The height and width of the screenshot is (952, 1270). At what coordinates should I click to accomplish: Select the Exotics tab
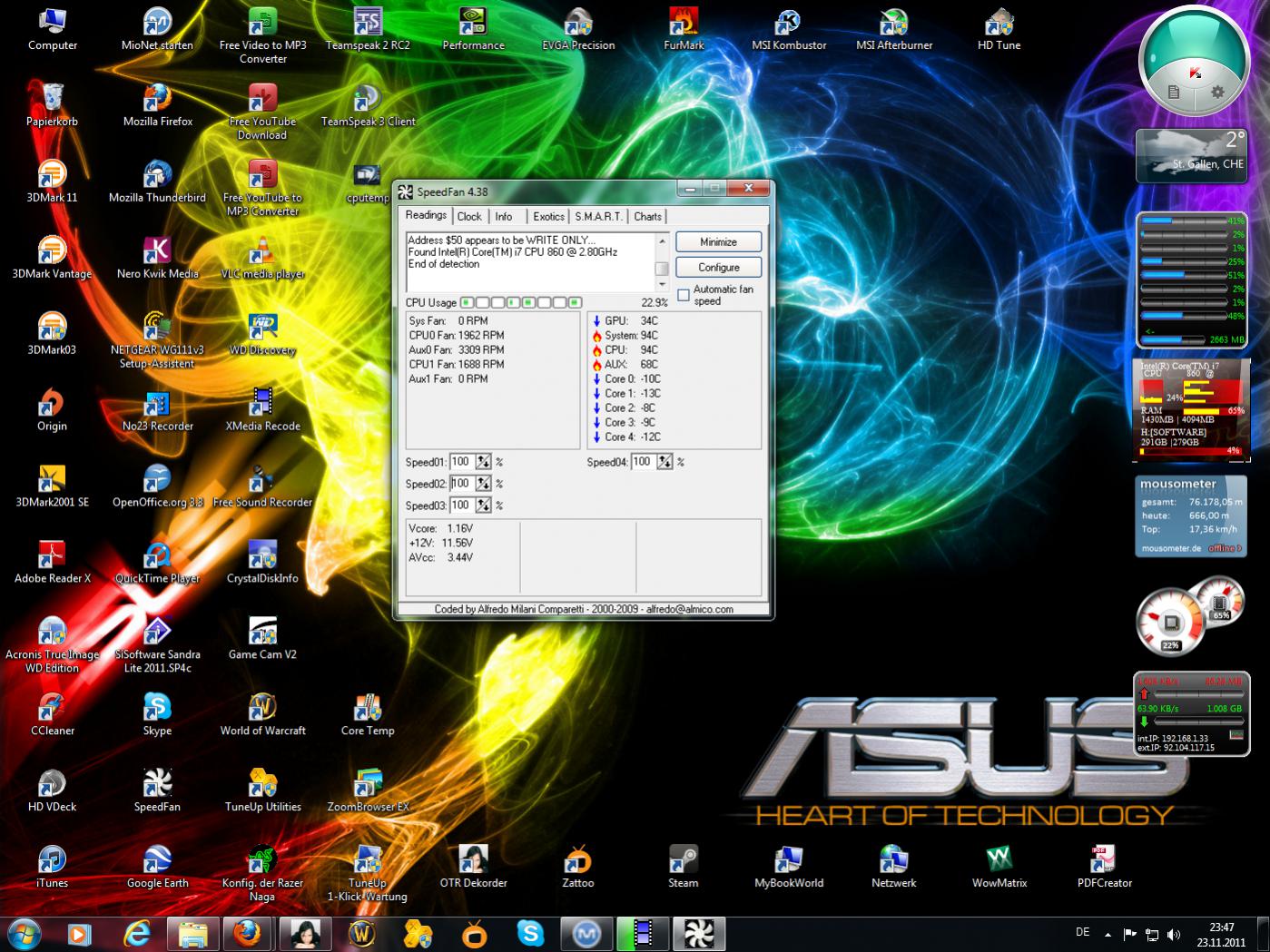548,217
